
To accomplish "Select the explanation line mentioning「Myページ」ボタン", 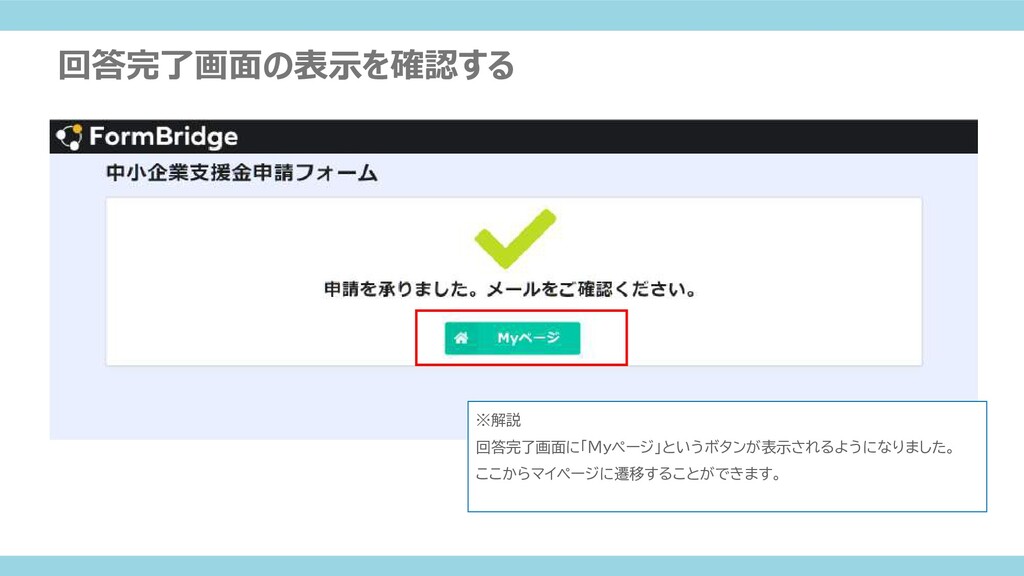I will 716,447.
